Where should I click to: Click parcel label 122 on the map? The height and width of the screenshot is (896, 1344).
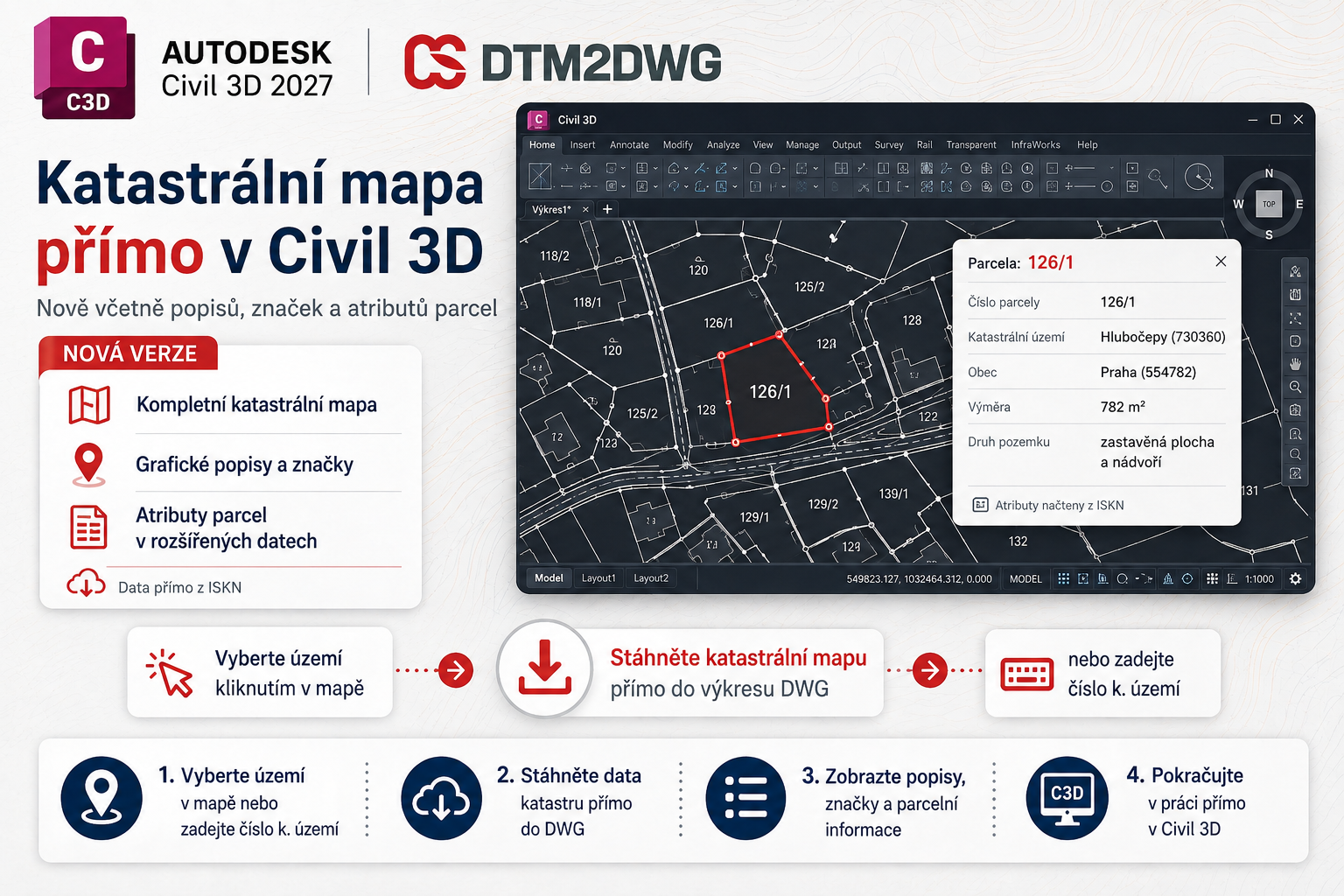928,417
